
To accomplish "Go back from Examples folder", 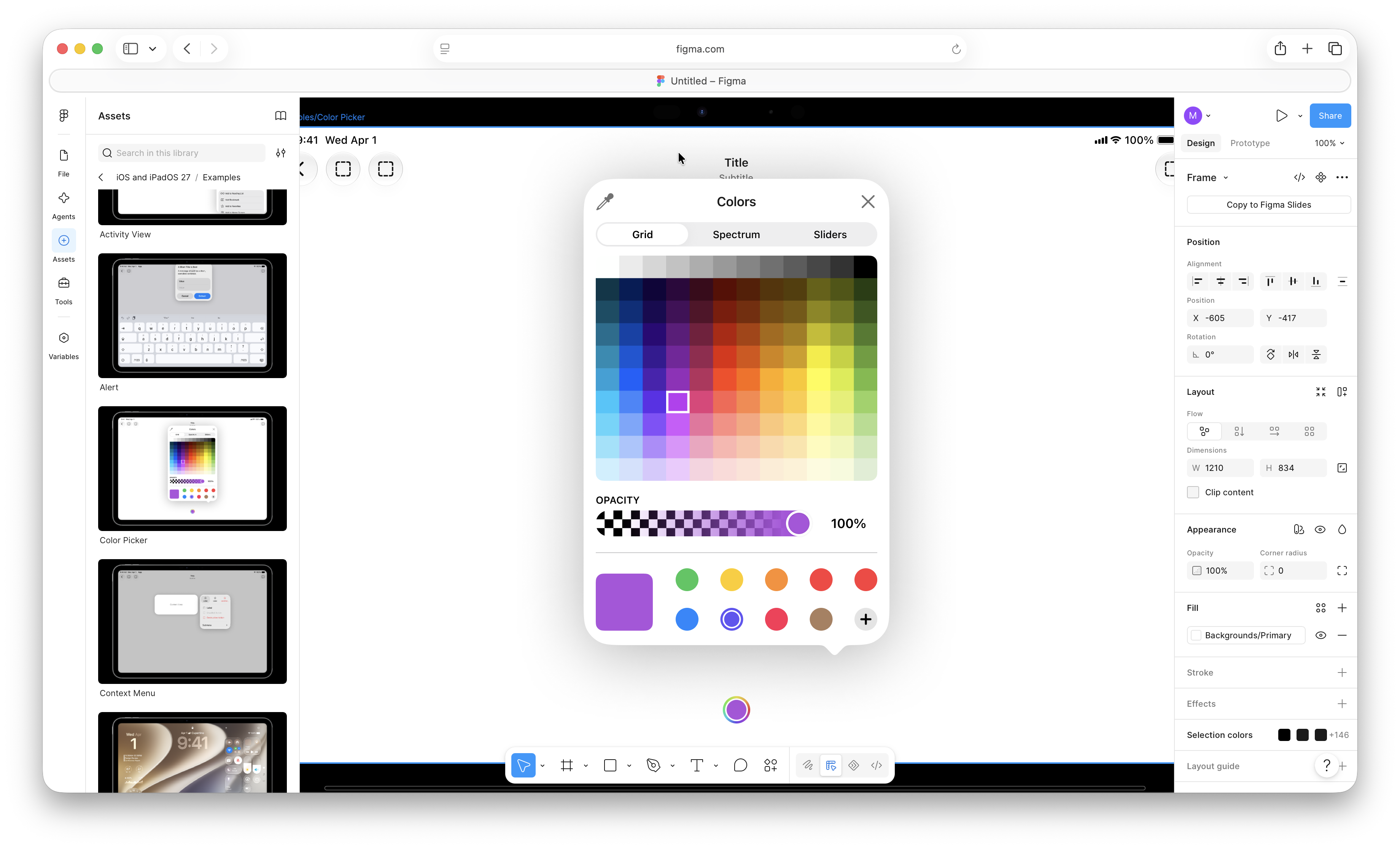I will click(x=101, y=177).
